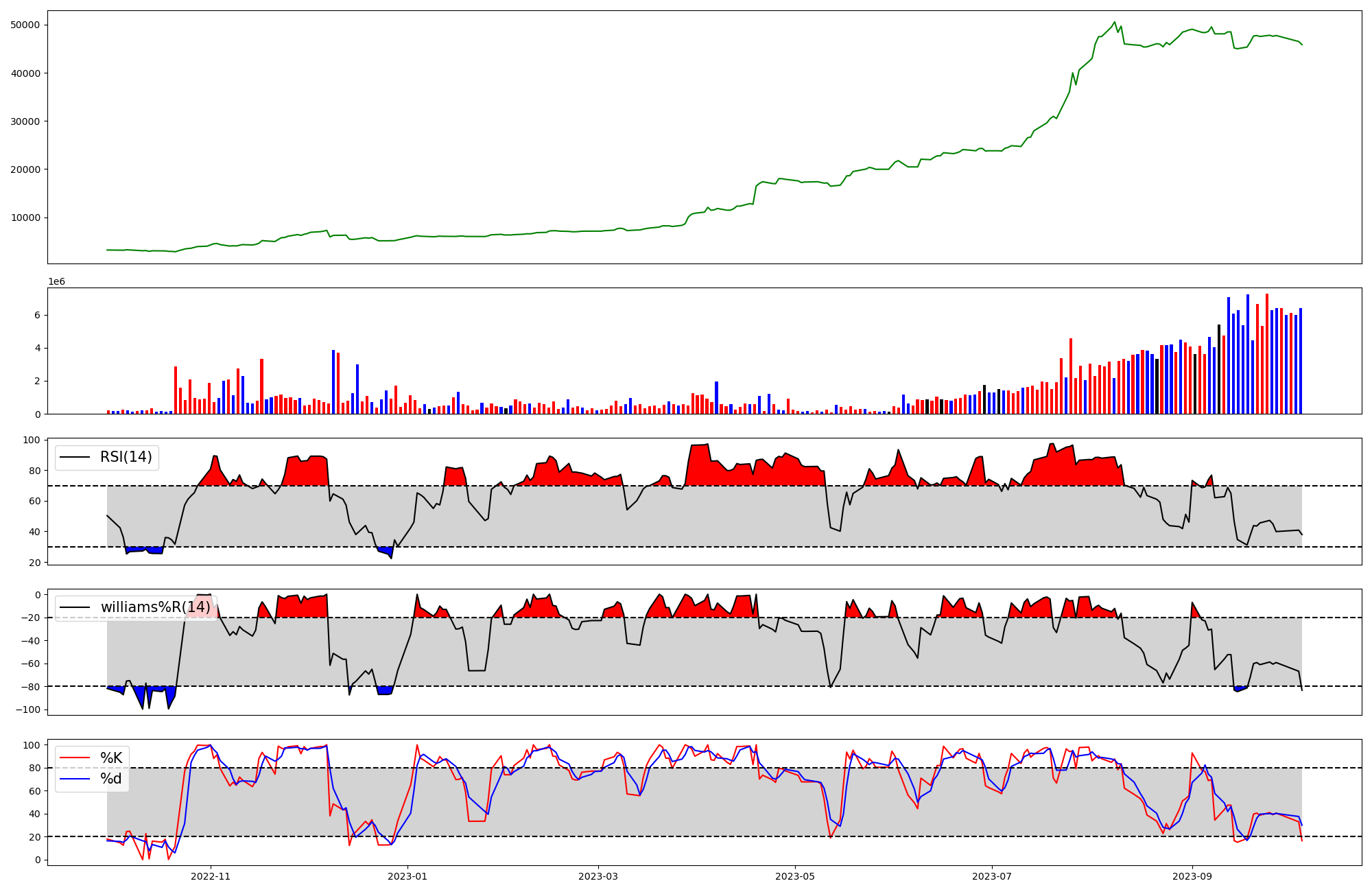The width and height of the screenshot is (1372, 892).
Task: Select the %K legend entry
Action: 111,758
